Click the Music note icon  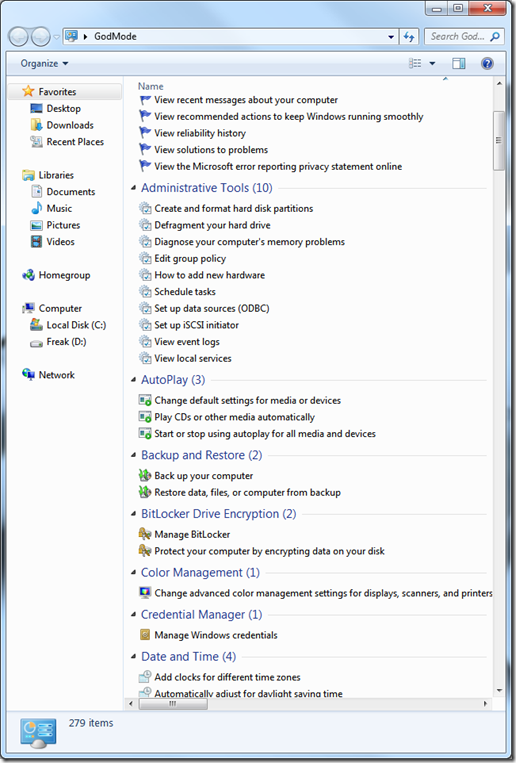point(37,208)
